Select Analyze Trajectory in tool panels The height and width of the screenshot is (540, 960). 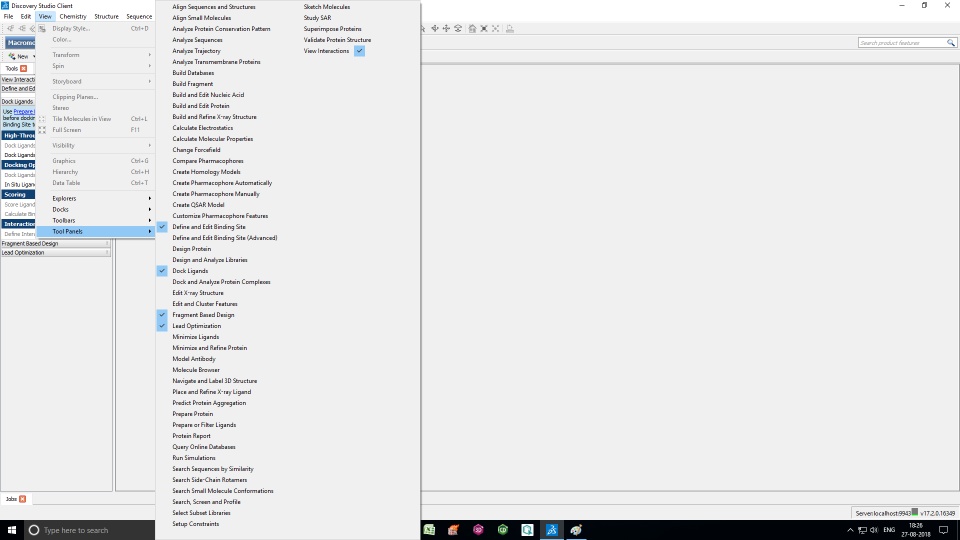pos(197,51)
